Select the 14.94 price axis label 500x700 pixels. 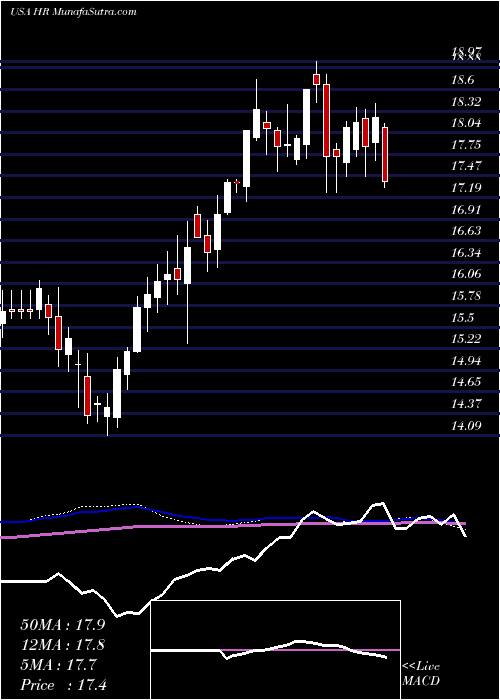467,361
